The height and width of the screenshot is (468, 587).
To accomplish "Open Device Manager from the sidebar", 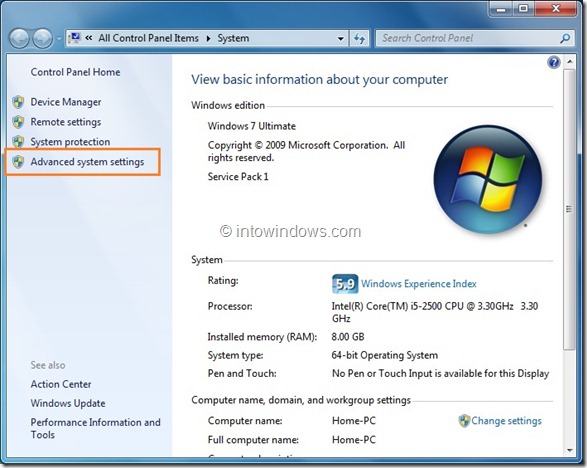I will pos(66,102).
